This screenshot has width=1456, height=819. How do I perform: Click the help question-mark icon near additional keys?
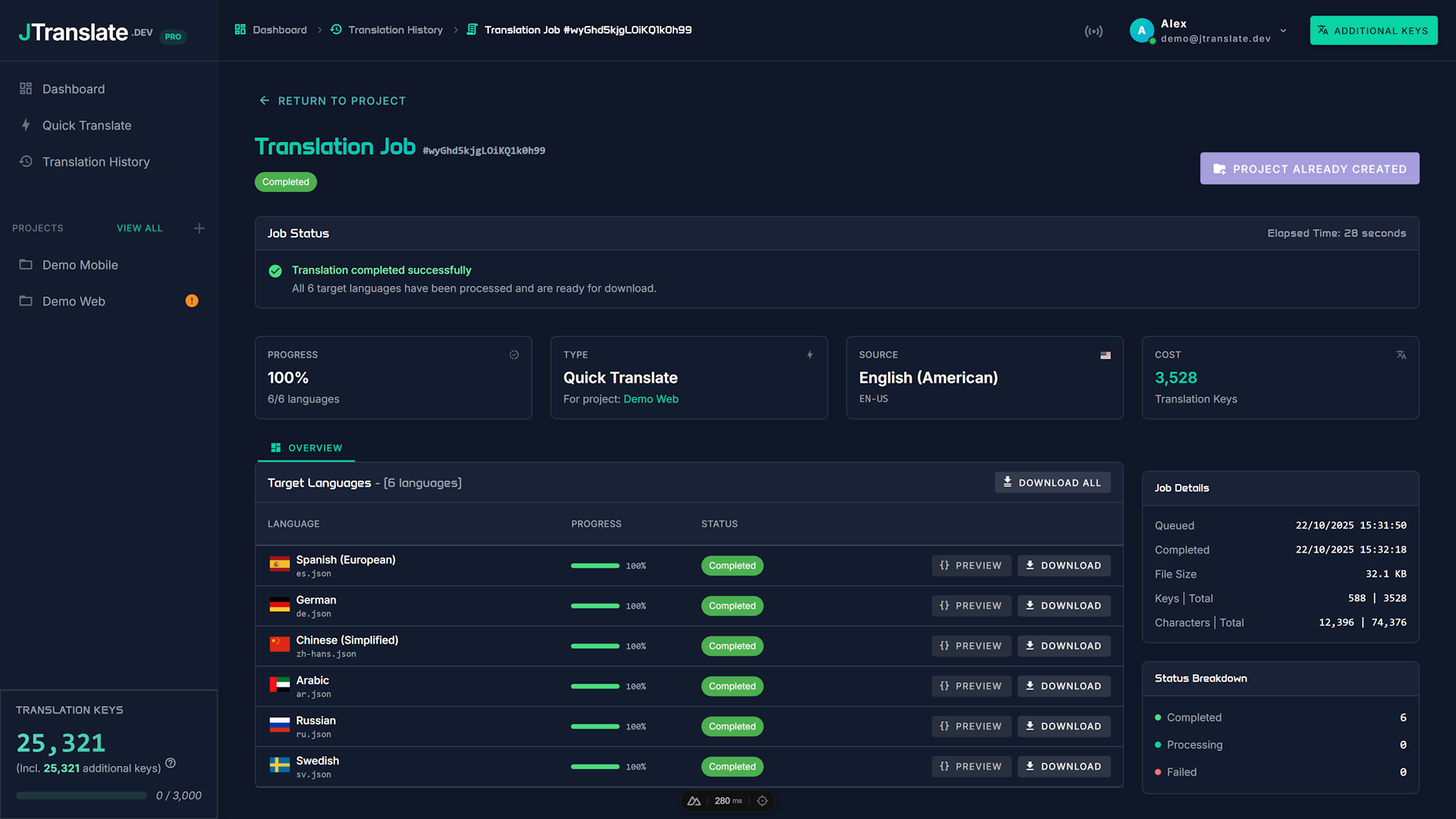pos(171,764)
